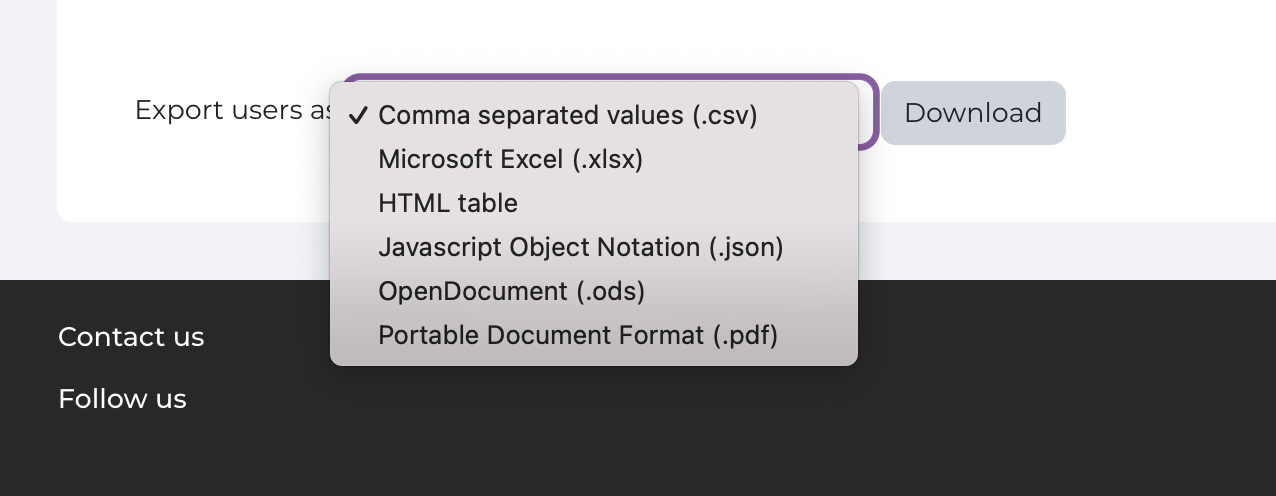This screenshot has width=1276, height=496.
Task: Download the exported users file
Action: pyautogui.click(x=972, y=113)
